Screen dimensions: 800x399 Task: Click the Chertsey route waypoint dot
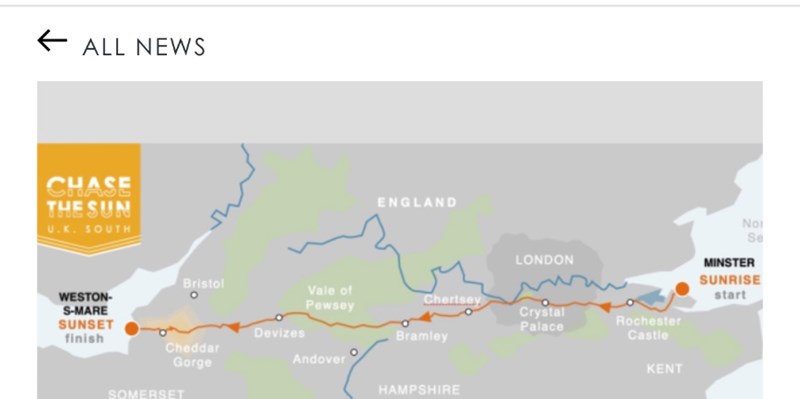(x=468, y=311)
